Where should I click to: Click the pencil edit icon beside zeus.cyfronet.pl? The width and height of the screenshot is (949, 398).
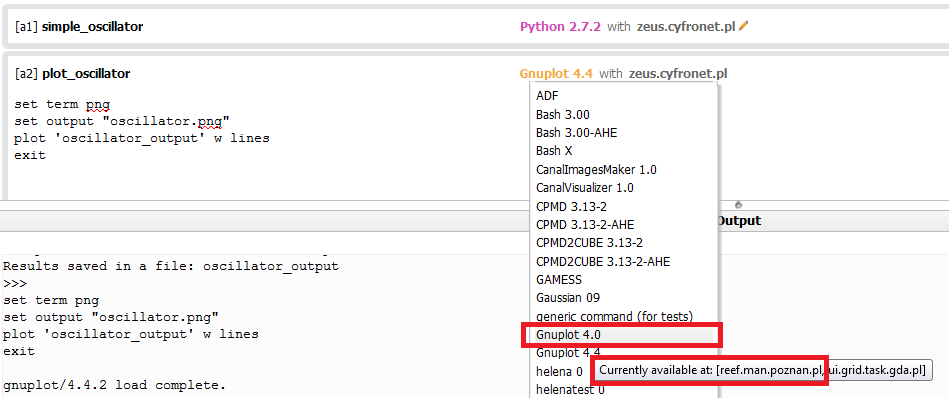(x=744, y=25)
